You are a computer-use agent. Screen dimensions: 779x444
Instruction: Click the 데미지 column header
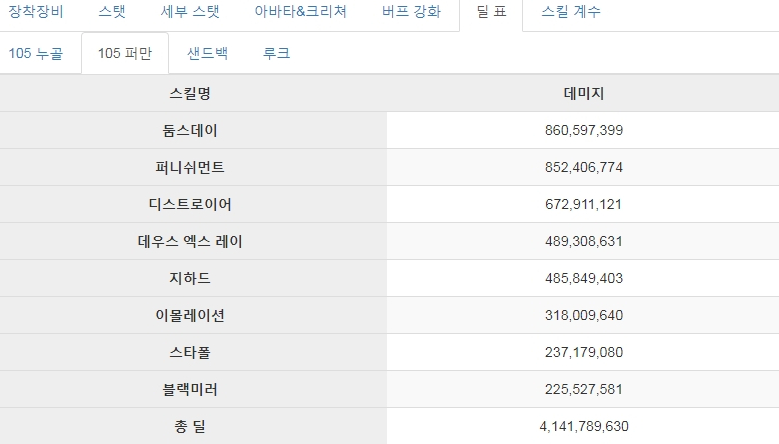[583, 93]
